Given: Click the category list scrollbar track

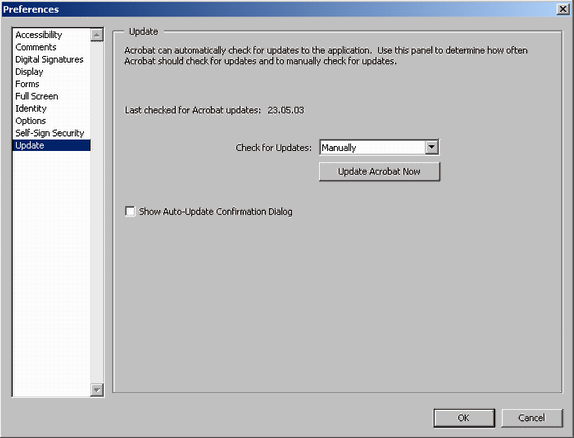Looking at the screenshot, I should (97, 212).
